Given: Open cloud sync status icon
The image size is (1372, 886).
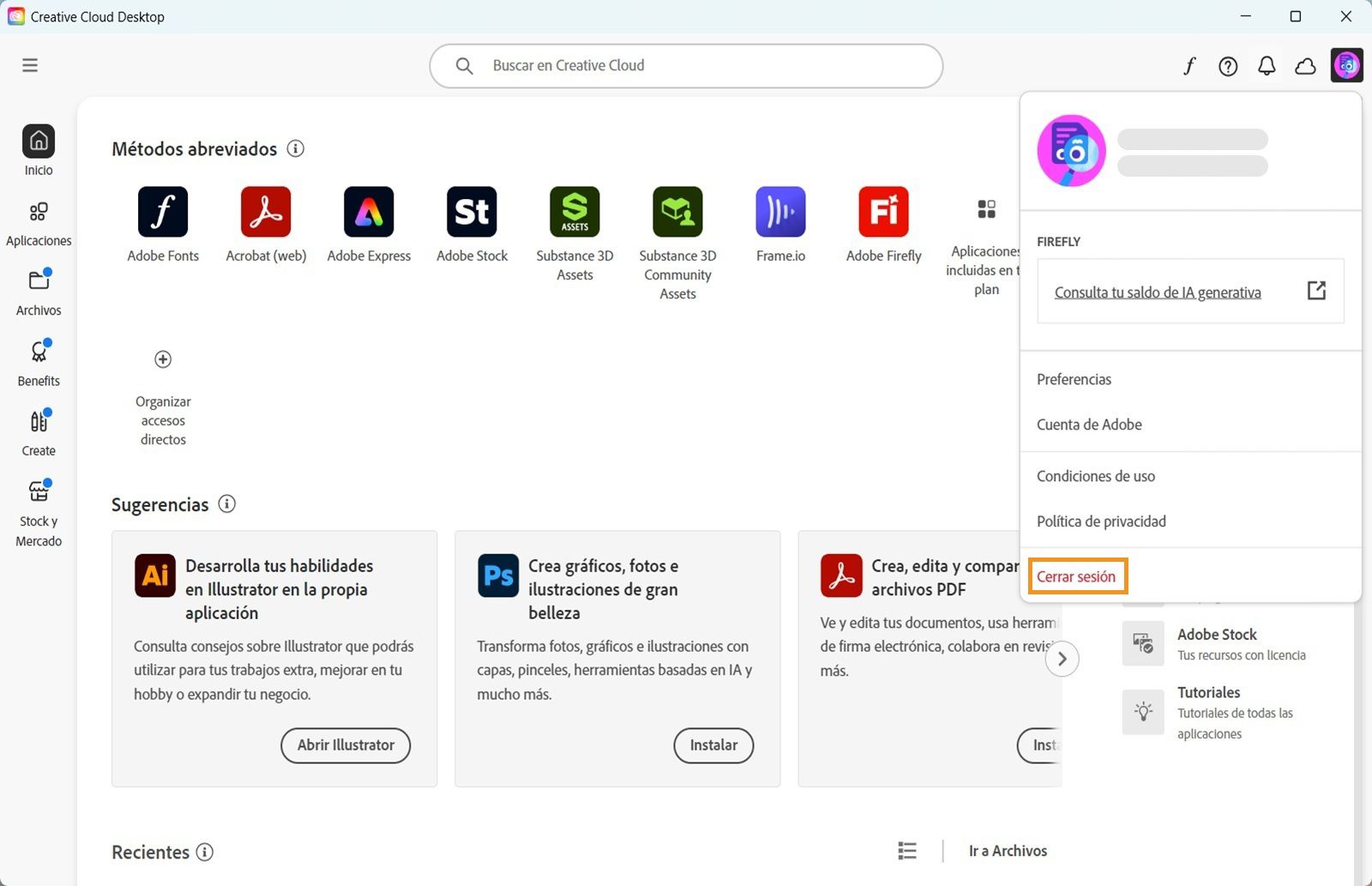Looking at the screenshot, I should click(1305, 66).
